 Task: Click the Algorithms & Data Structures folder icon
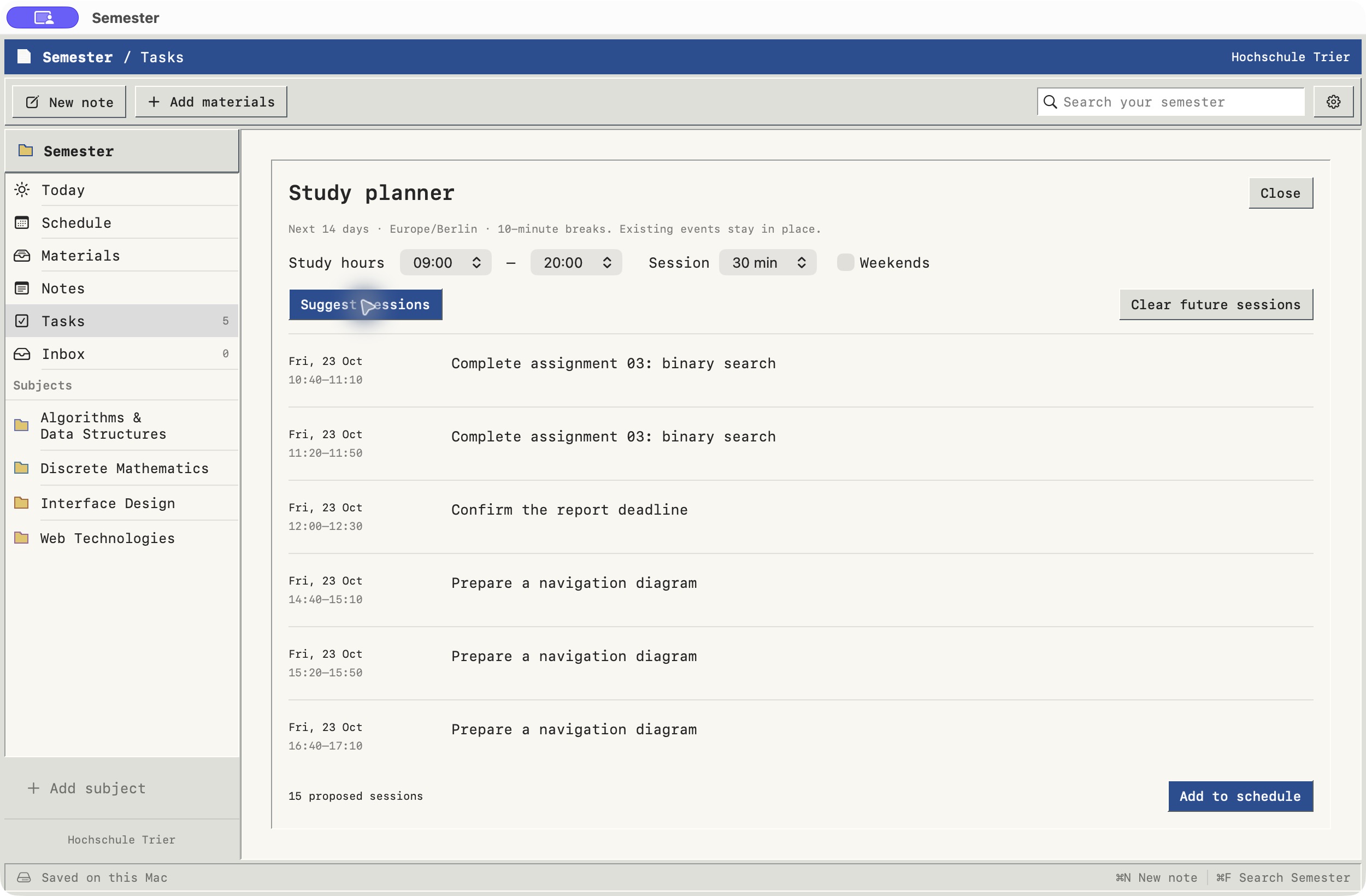[x=21, y=425]
